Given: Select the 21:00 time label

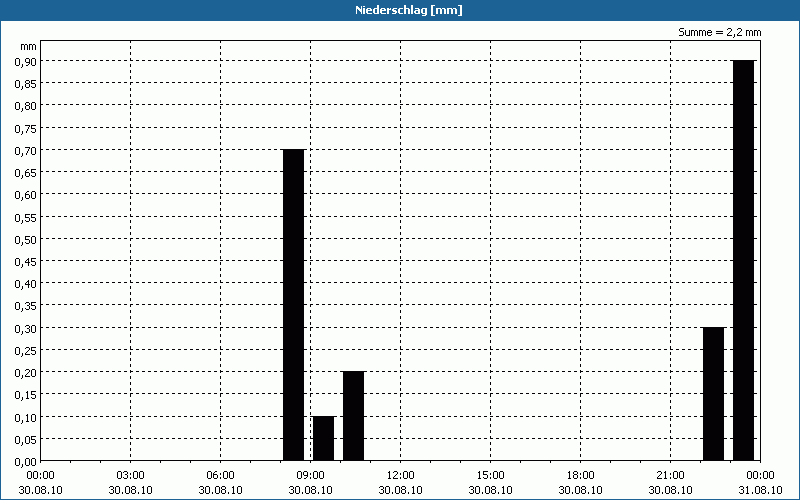Looking at the screenshot, I should pyautogui.click(x=670, y=476).
